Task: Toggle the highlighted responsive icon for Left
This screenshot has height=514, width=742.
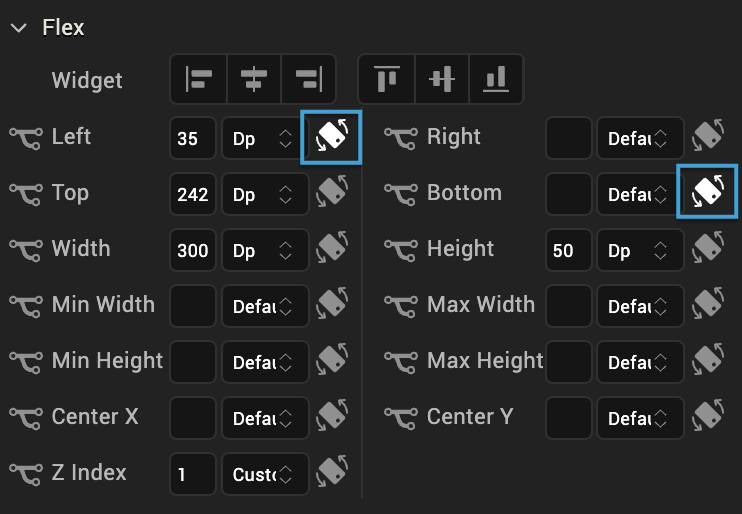Action: pyautogui.click(x=331, y=137)
